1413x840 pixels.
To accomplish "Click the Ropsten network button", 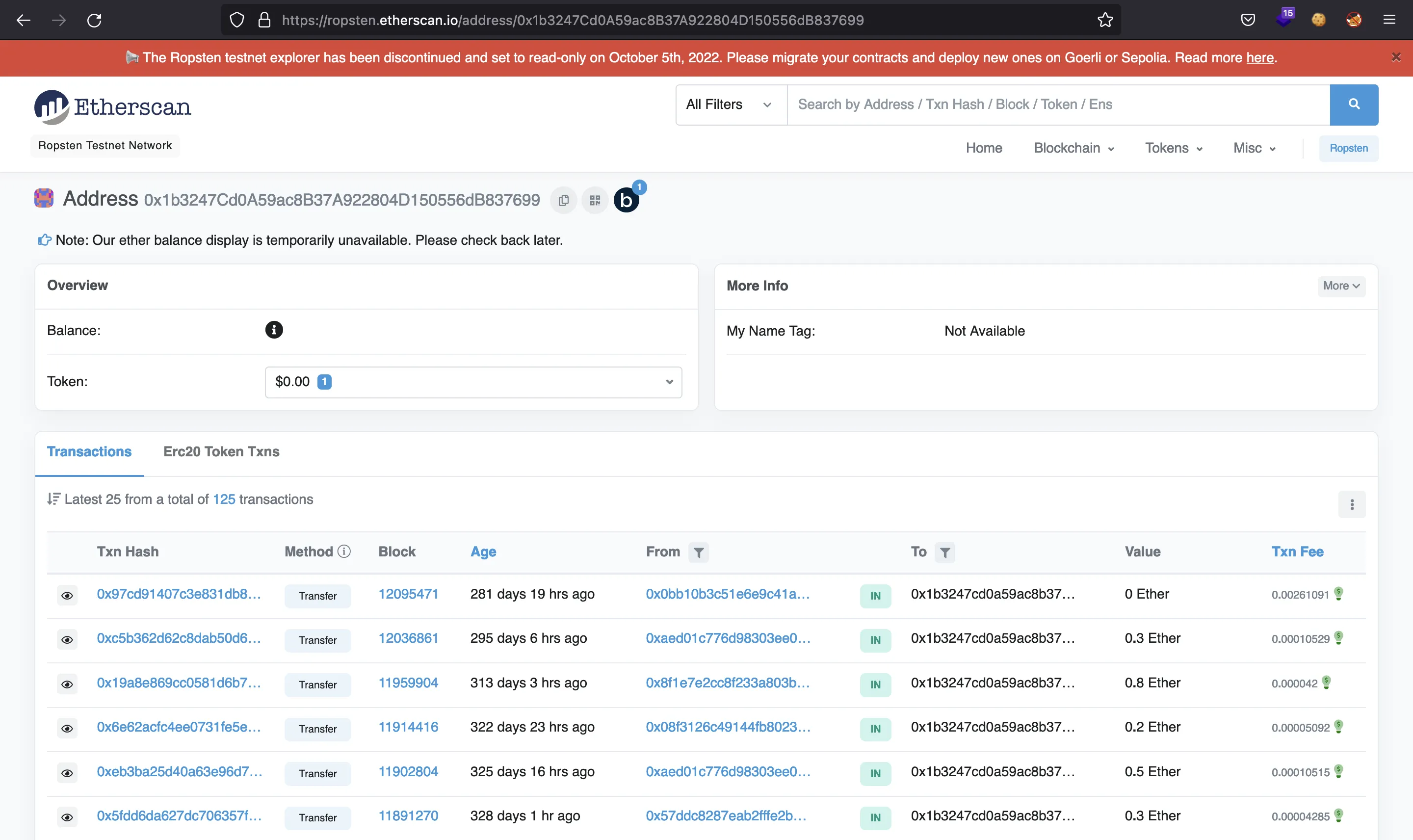I will pyautogui.click(x=1349, y=148).
